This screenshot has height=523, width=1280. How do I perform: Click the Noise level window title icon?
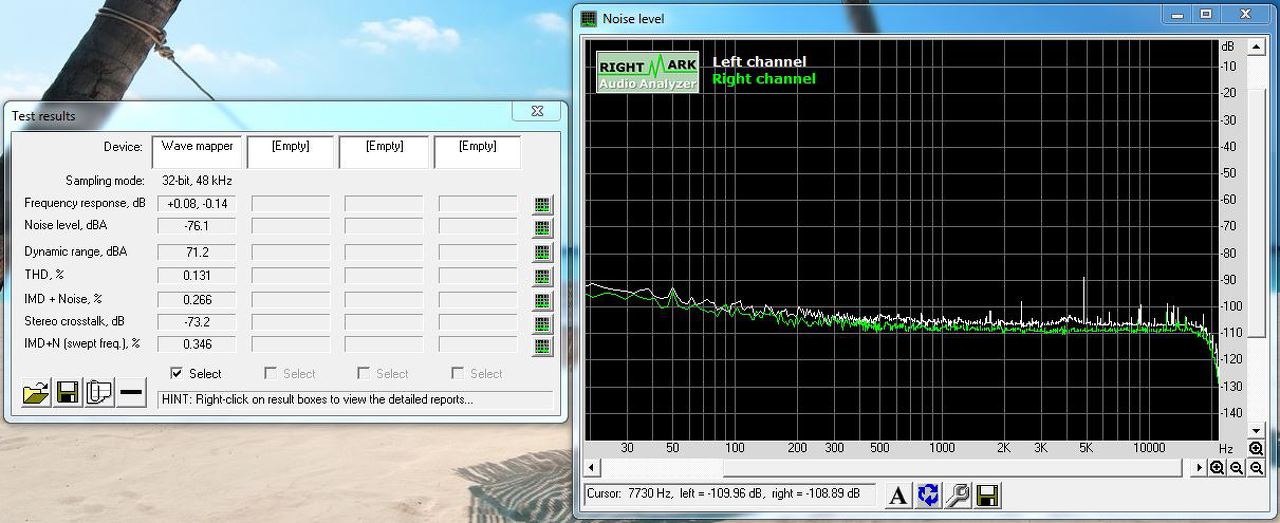[x=589, y=18]
